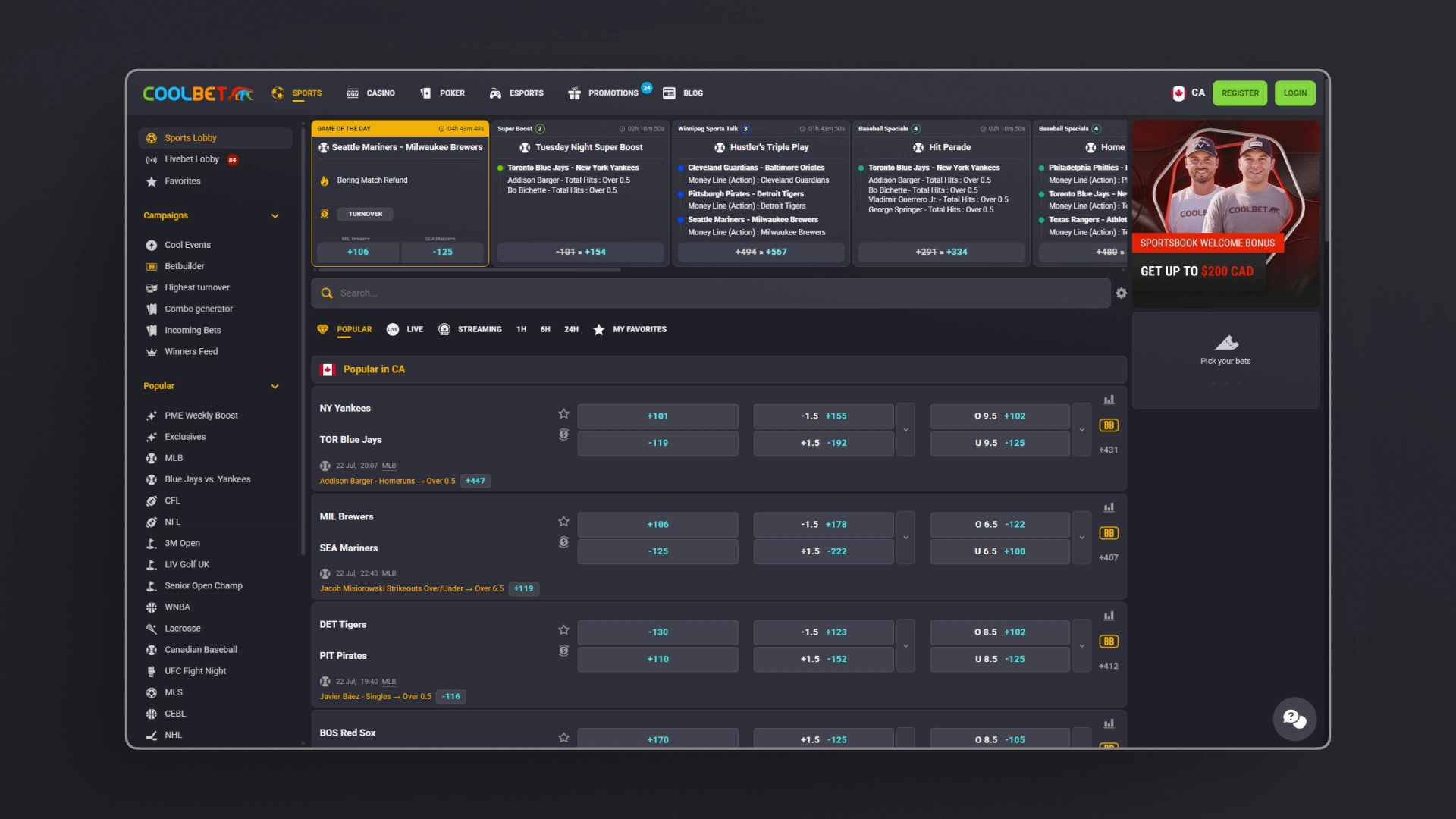The height and width of the screenshot is (819, 1456).
Task: Bet NY Yankees moneyline +101
Action: click(657, 416)
